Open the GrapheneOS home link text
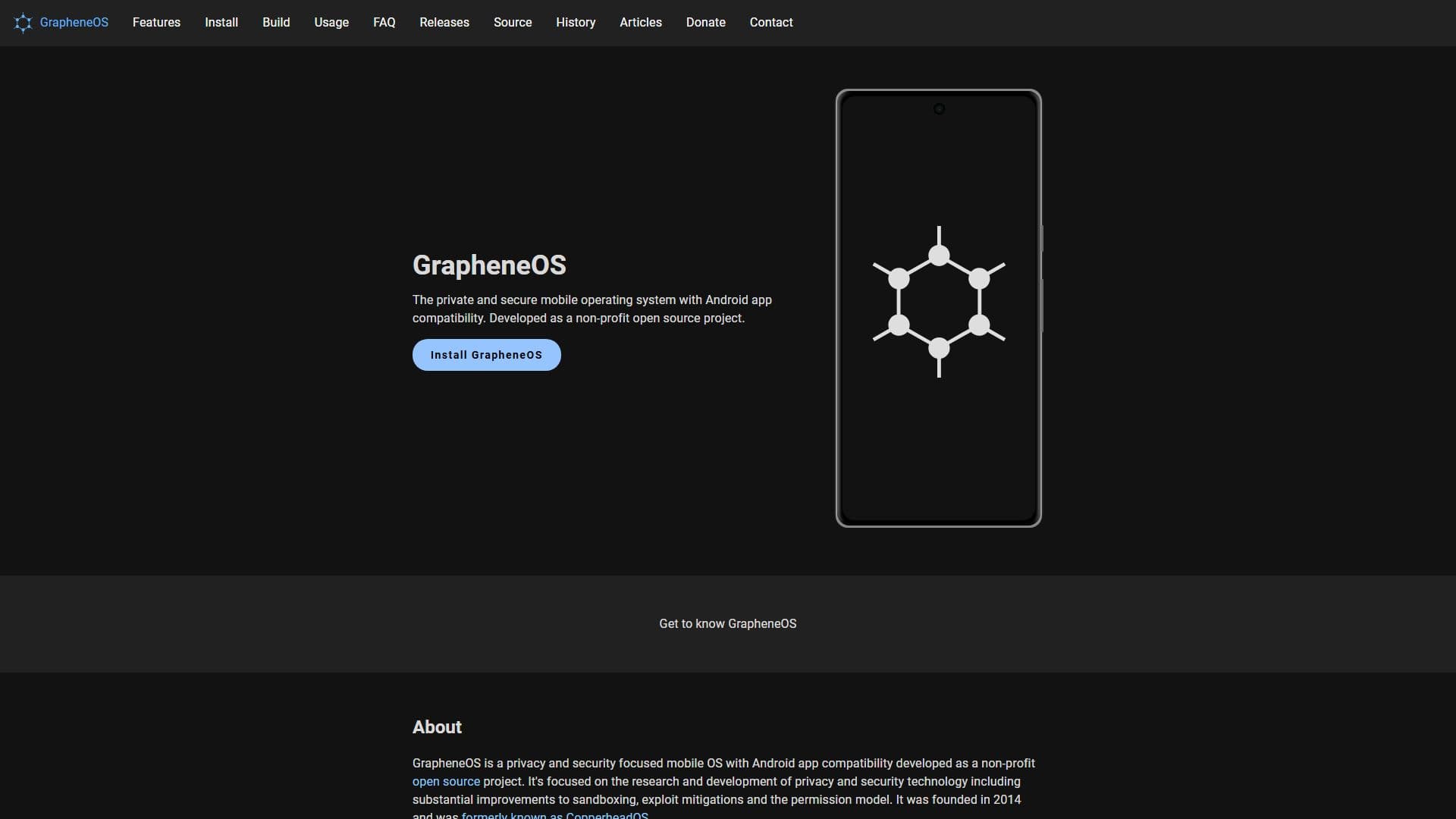 tap(74, 23)
